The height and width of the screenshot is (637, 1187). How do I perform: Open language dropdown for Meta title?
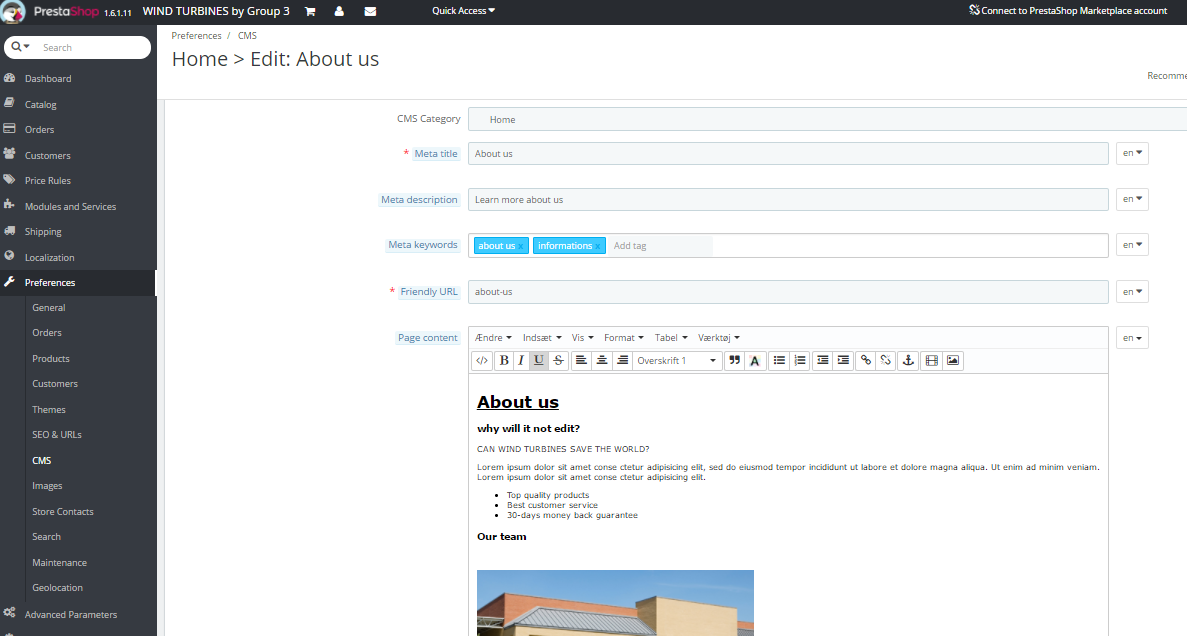tap(1132, 153)
